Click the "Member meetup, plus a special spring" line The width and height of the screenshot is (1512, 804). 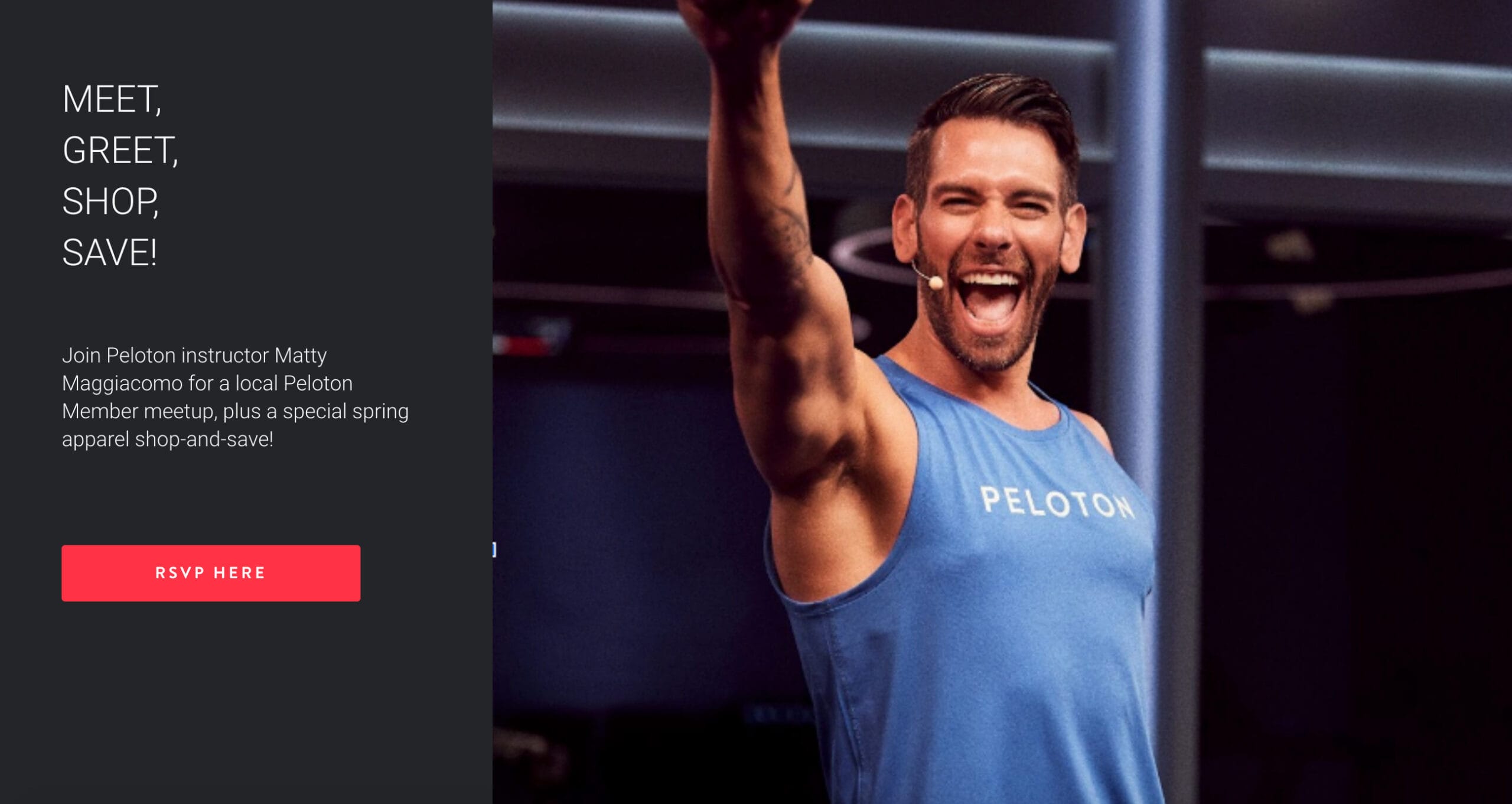coord(235,411)
